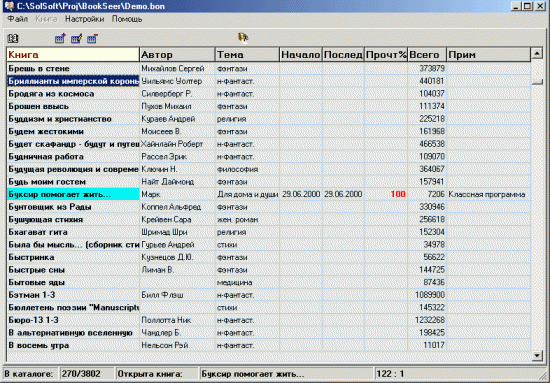Image resolution: width=550 pixels, height=383 pixels.
Task: Click the Начало column header
Action: click(x=301, y=55)
